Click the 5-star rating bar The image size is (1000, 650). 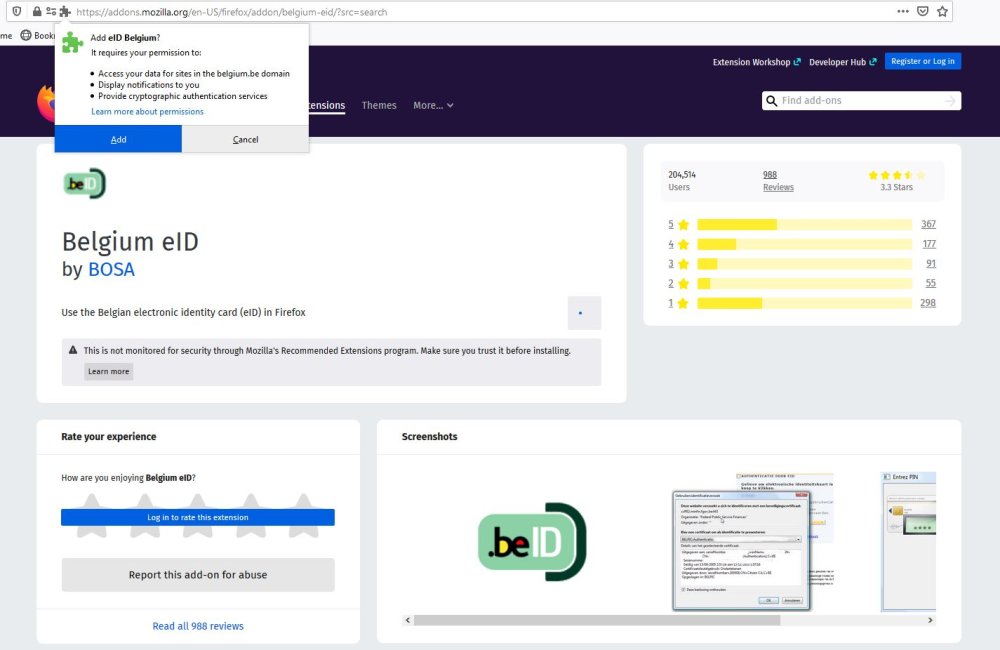(x=804, y=225)
